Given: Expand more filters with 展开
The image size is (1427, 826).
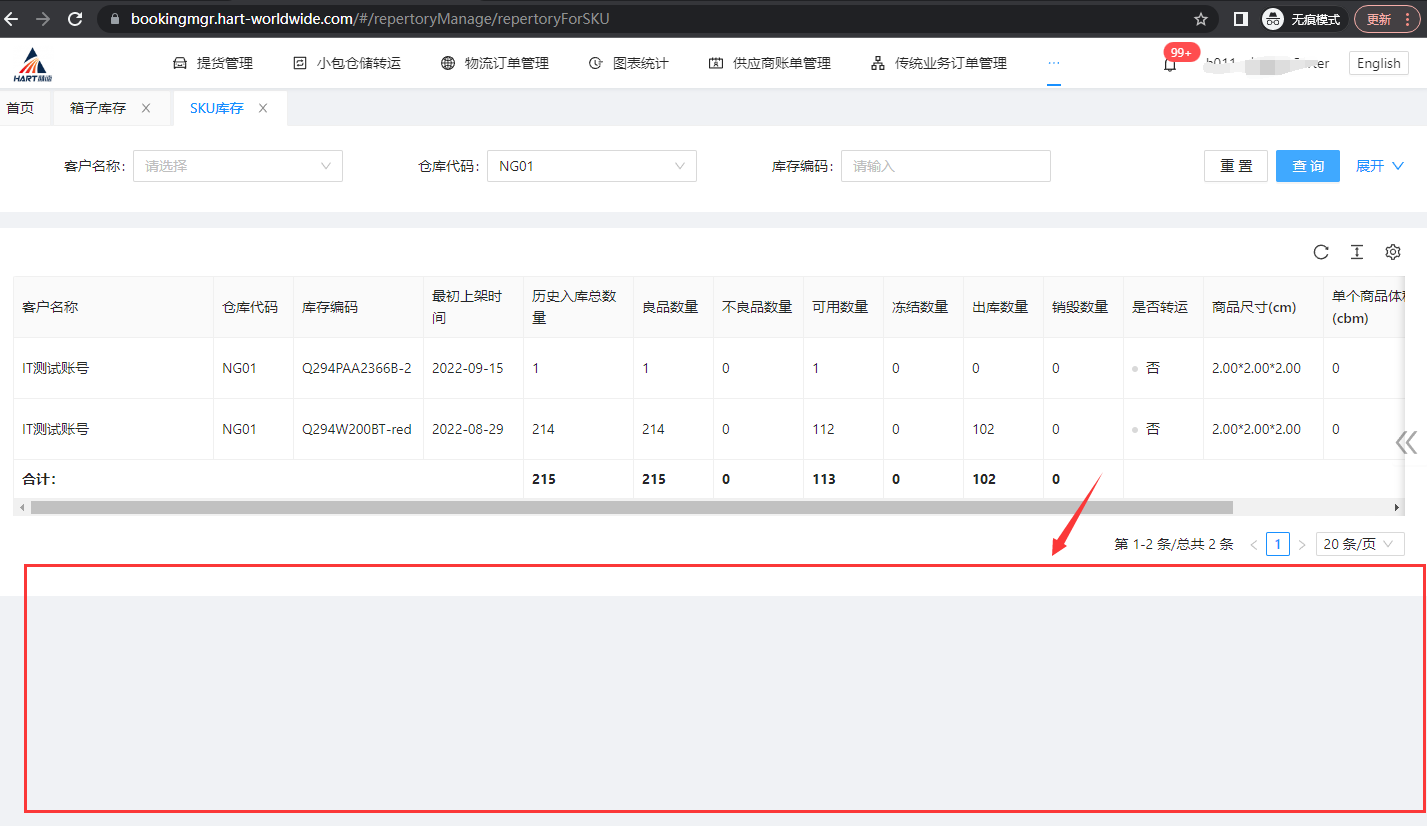Looking at the screenshot, I should click(x=1379, y=166).
